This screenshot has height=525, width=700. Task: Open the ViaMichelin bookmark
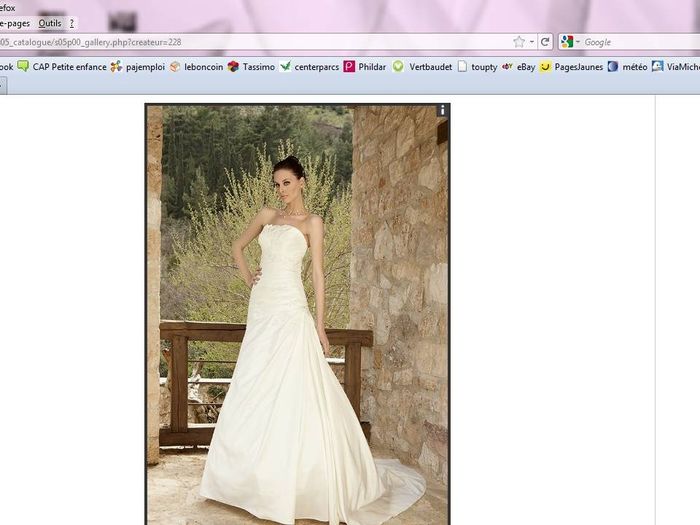pyautogui.click(x=683, y=67)
